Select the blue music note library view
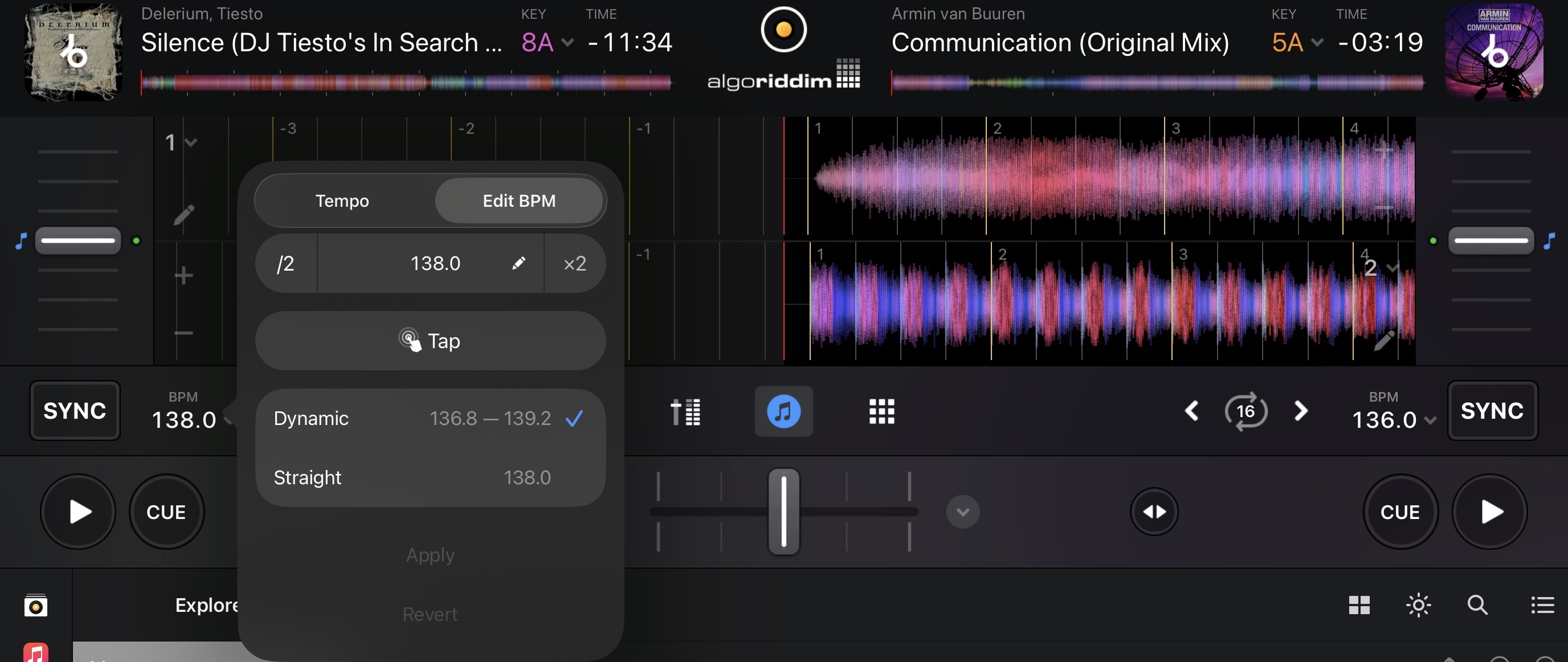This screenshot has height=662, width=1568. (783, 411)
